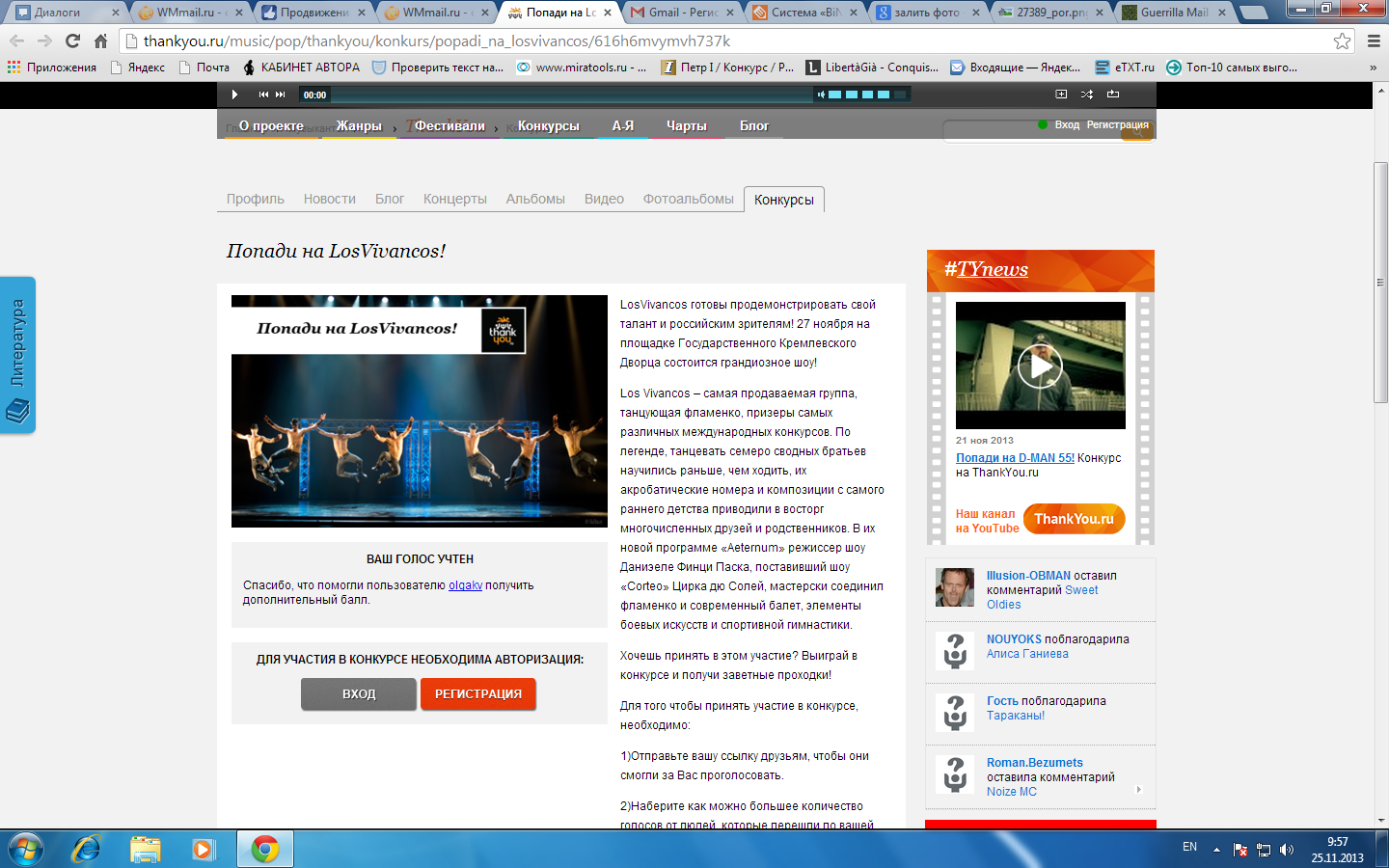Set player volume using the volume bars
The width and height of the screenshot is (1389, 868).
pos(868,95)
